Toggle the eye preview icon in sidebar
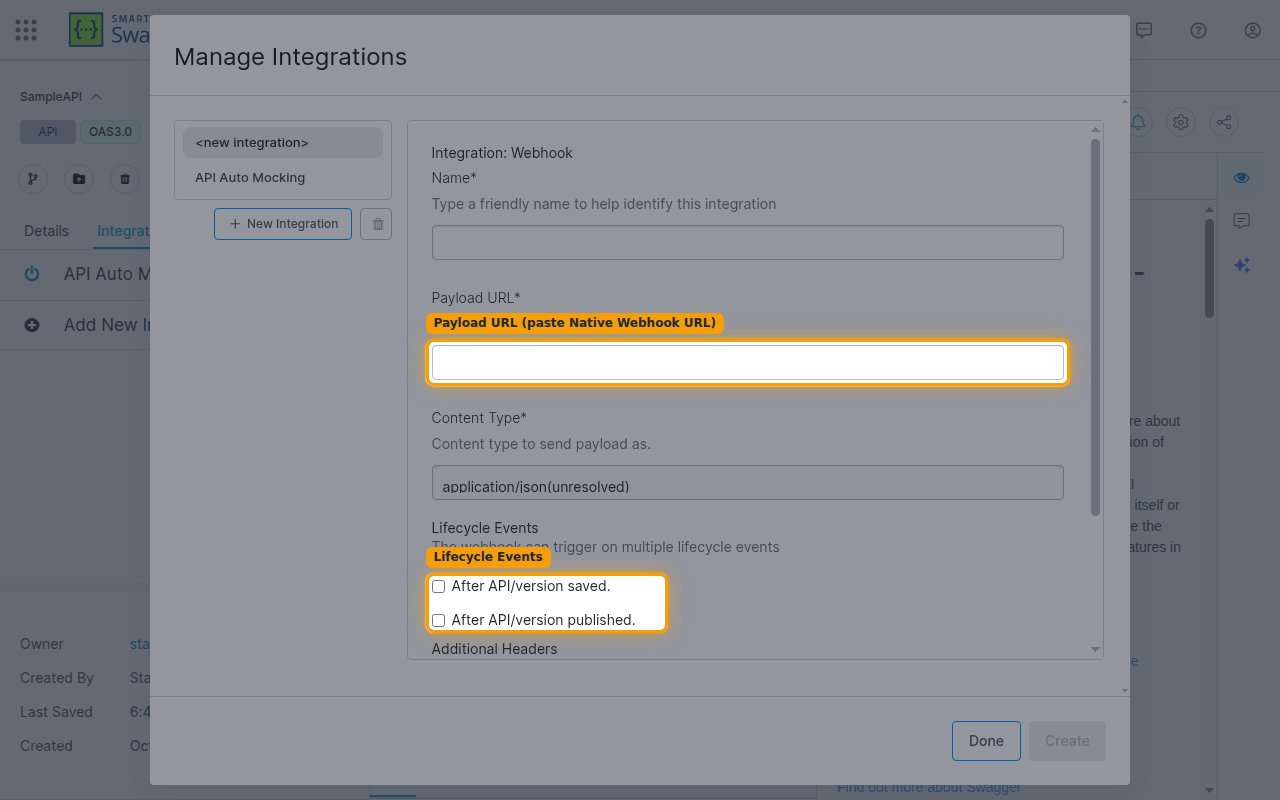 (x=1241, y=177)
